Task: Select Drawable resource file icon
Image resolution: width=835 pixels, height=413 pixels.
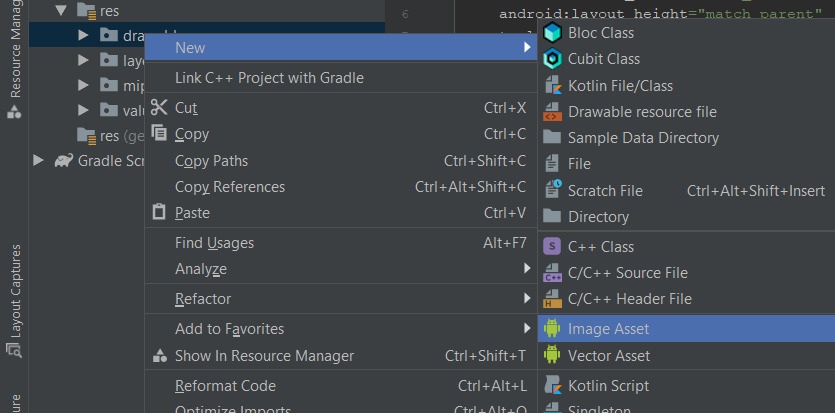Action: pyautogui.click(x=552, y=112)
